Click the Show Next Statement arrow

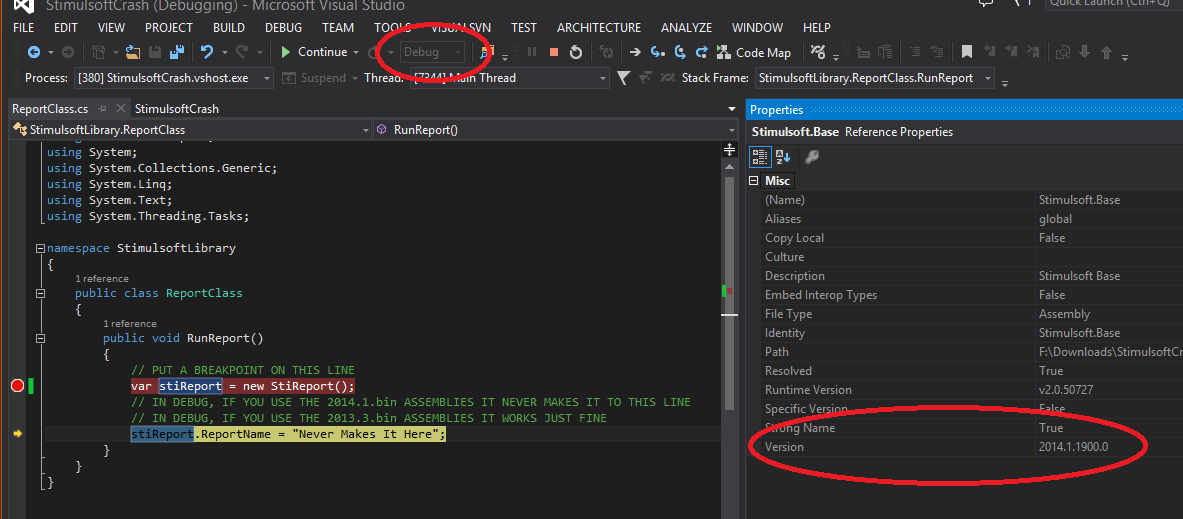[635, 52]
